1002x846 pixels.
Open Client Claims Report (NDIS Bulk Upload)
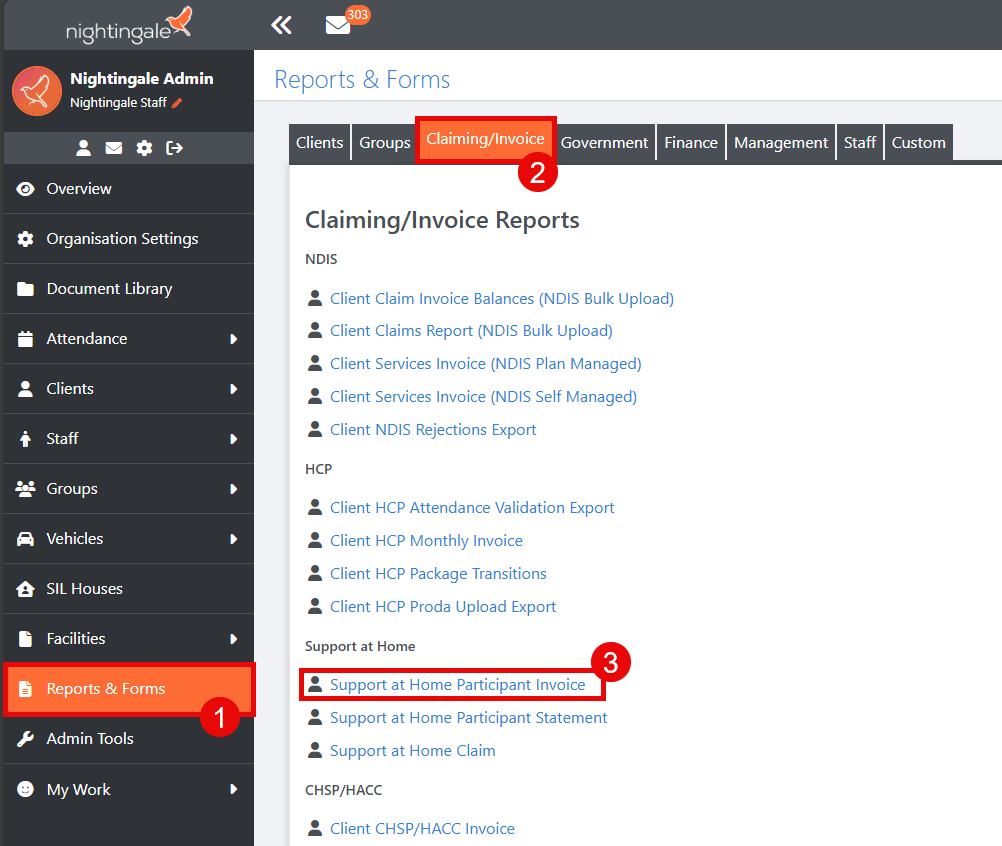tap(471, 330)
